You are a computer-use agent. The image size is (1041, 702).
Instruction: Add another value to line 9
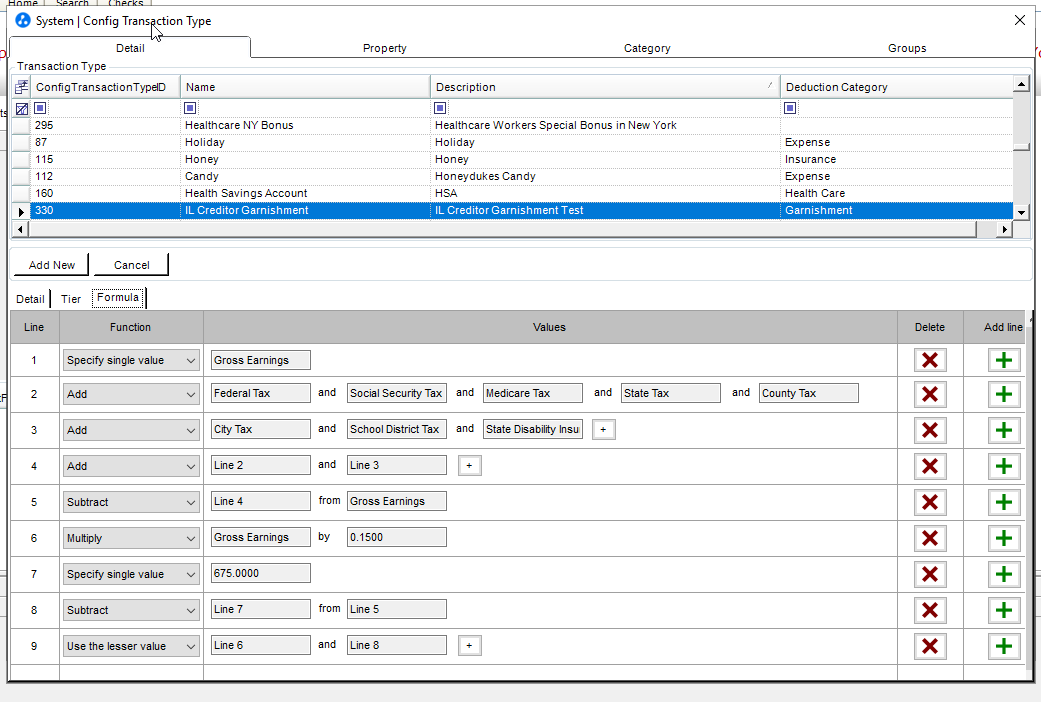[x=469, y=646]
